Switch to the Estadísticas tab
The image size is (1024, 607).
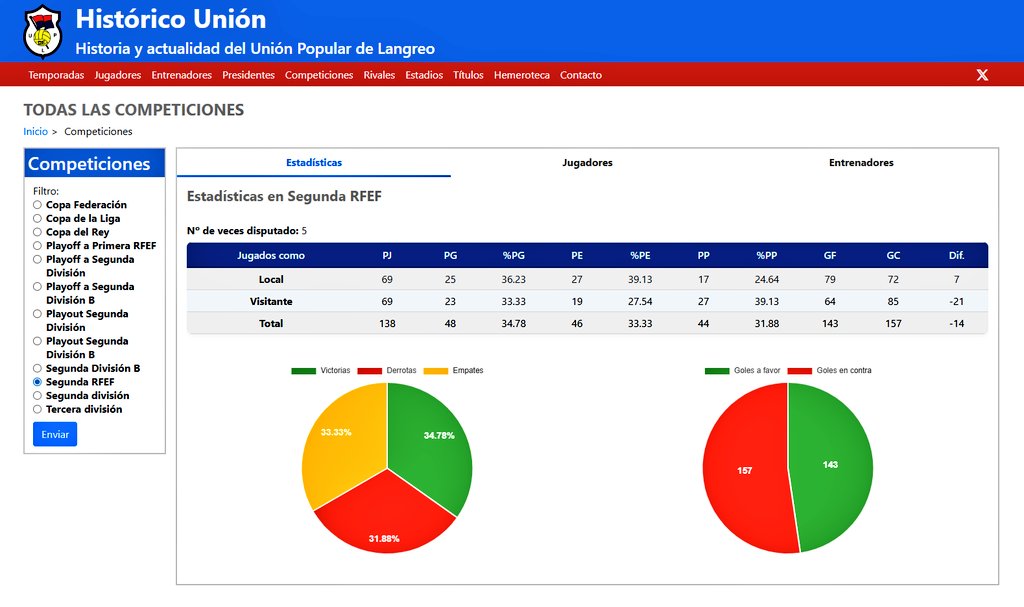tap(313, 163)
